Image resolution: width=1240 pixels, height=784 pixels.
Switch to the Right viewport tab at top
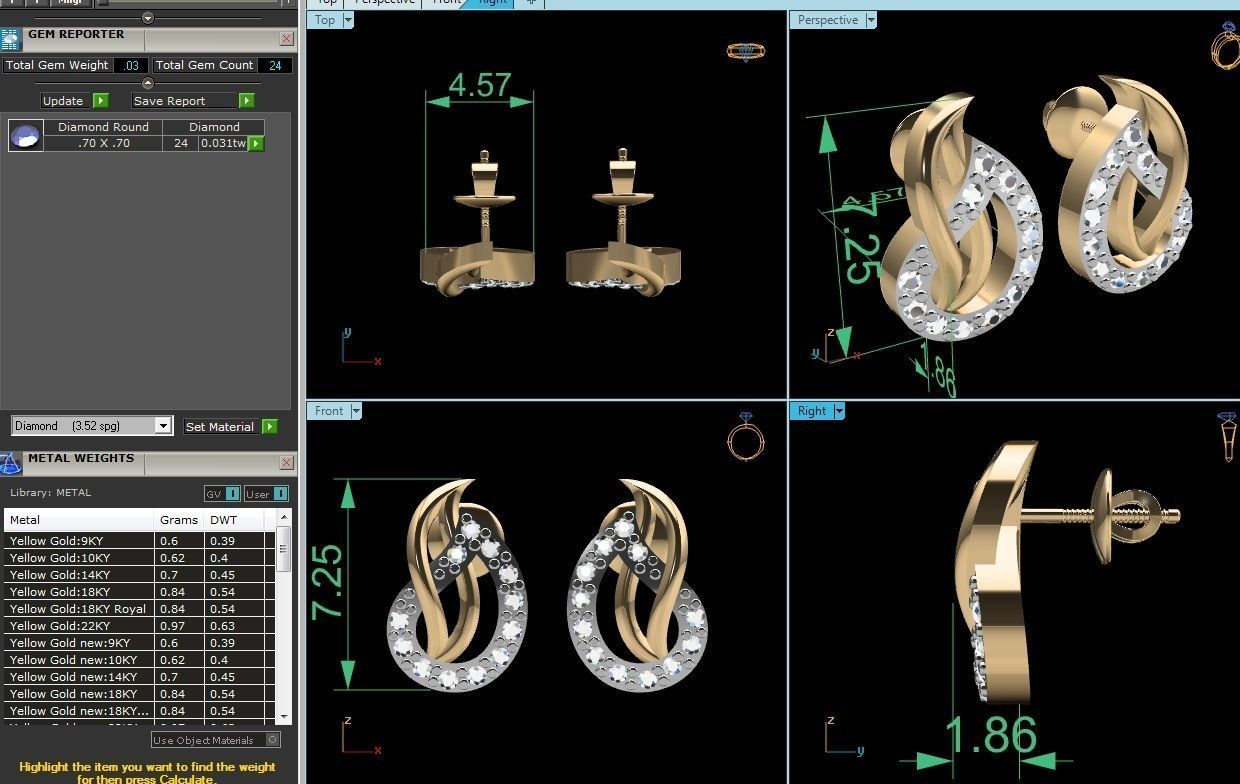[x=492, y=3]
